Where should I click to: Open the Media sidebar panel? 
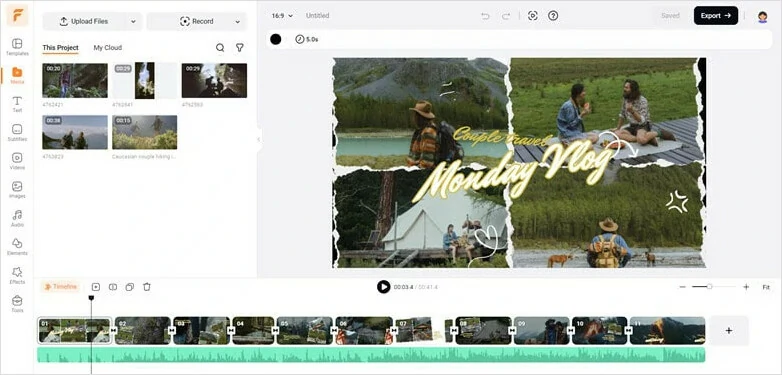click(x=17, y=75)
